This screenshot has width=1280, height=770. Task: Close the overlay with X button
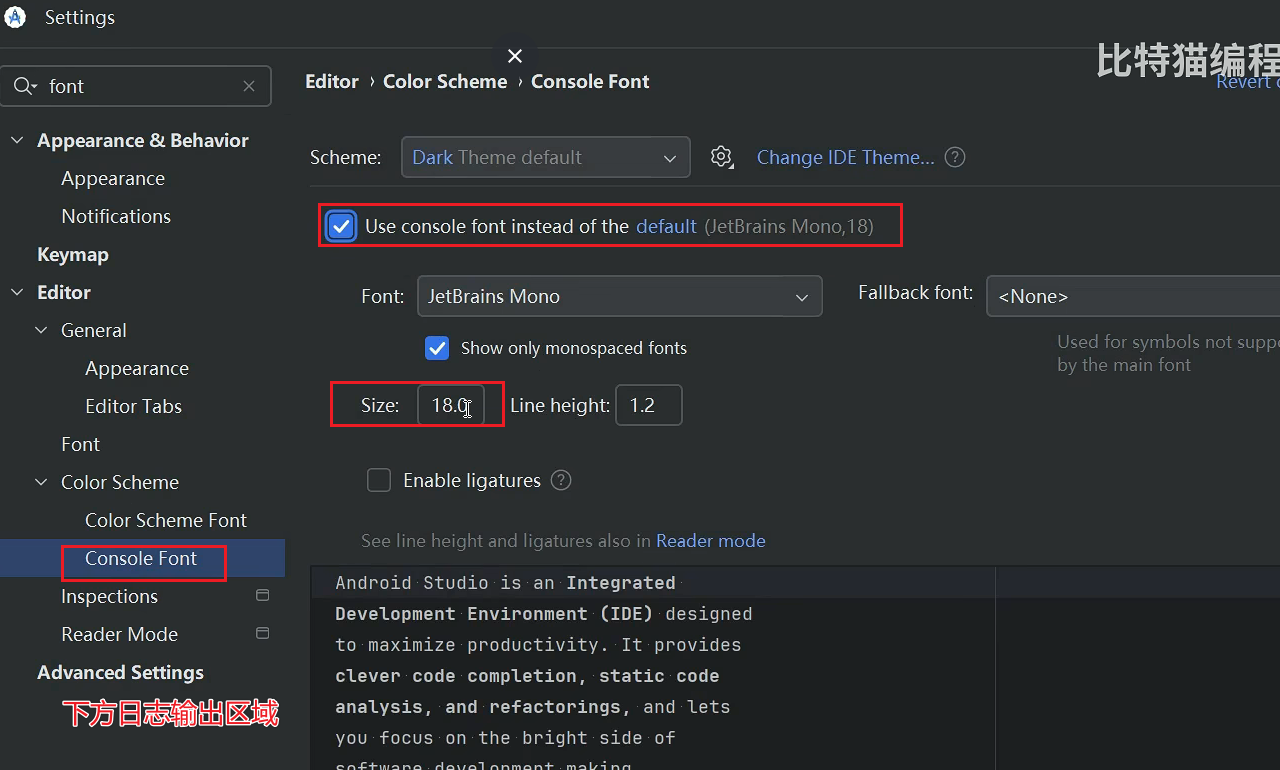point(515,56)
